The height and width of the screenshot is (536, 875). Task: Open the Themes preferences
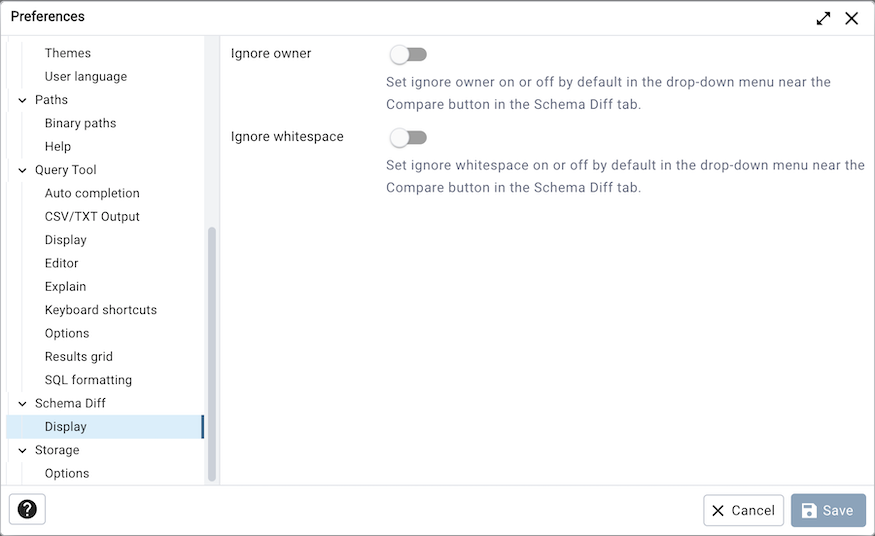click(68, 53)
